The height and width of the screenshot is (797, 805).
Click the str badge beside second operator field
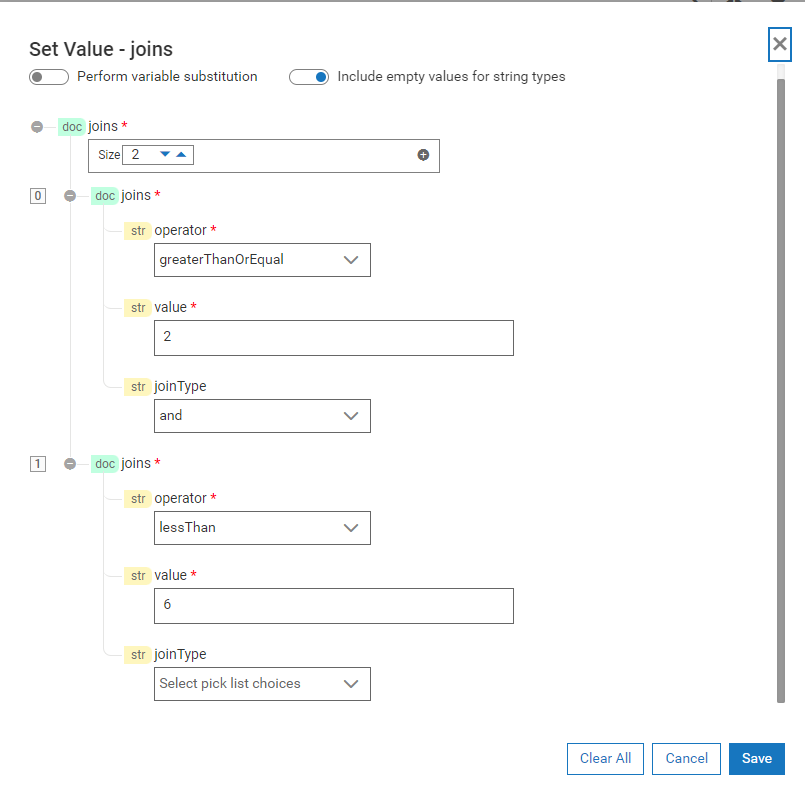(137, 498)
